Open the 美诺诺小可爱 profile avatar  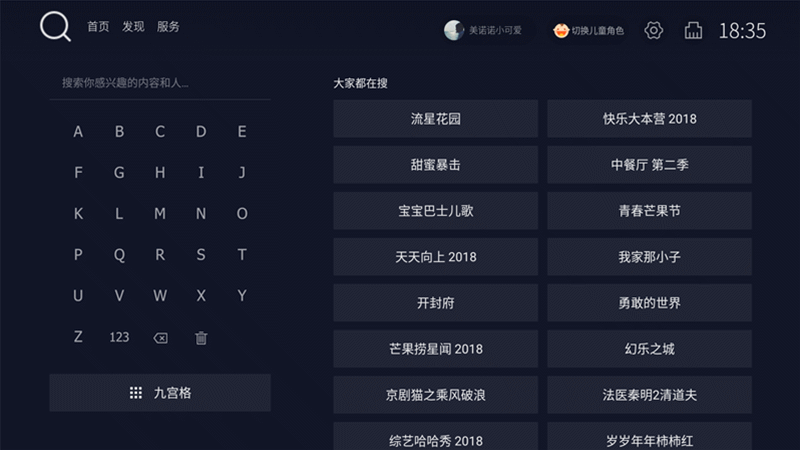point(454,31)
